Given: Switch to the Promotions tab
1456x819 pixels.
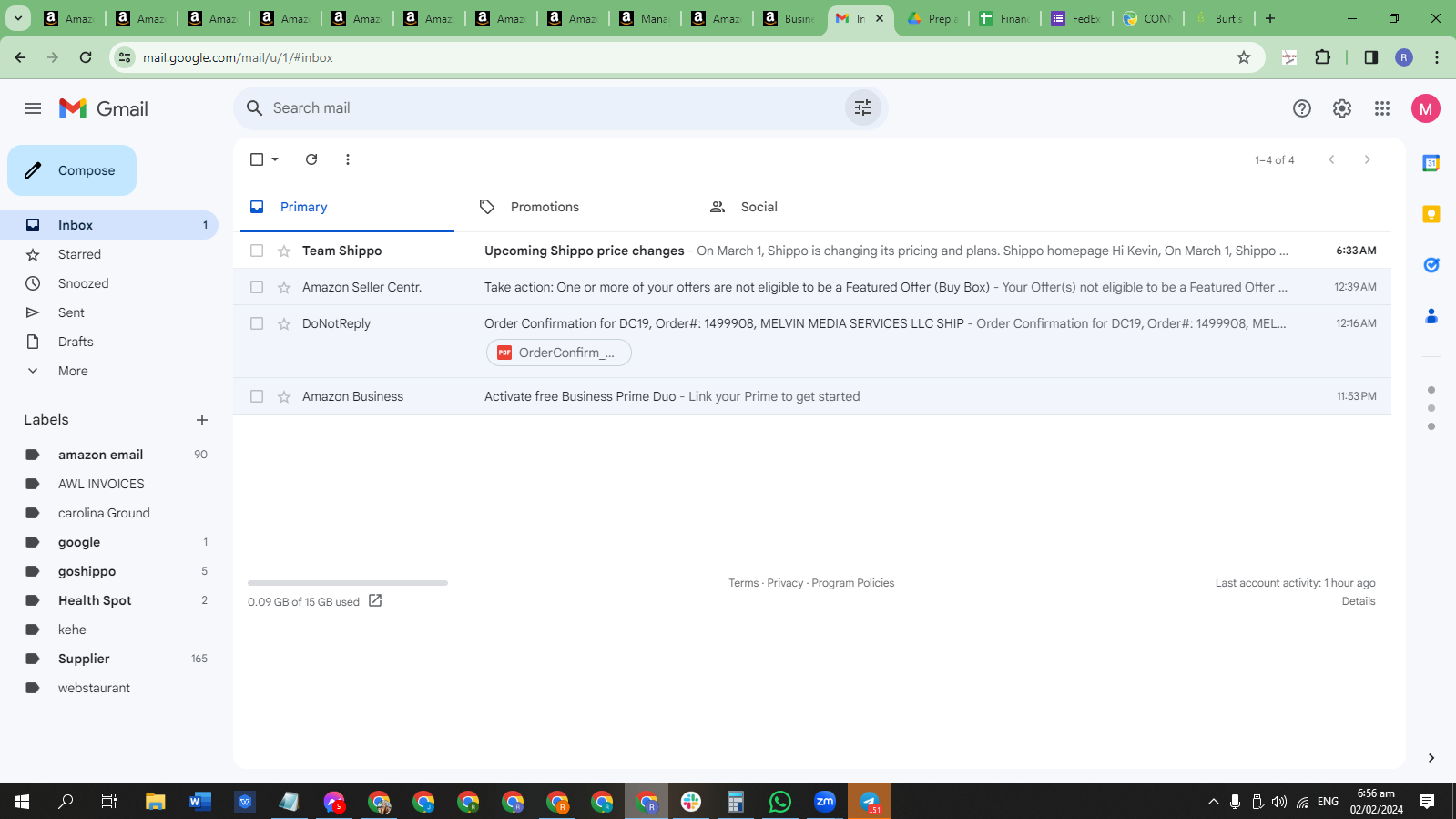Looking at the screenshot, I should [576, 207].
